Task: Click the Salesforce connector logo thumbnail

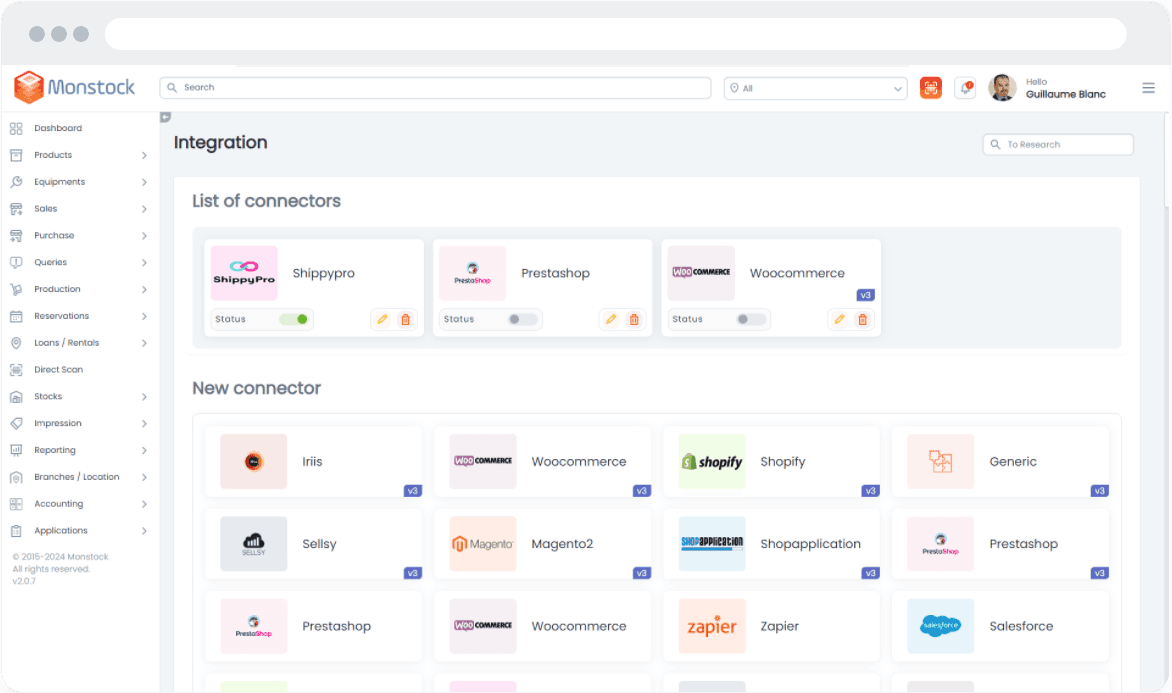Action: 940,626
